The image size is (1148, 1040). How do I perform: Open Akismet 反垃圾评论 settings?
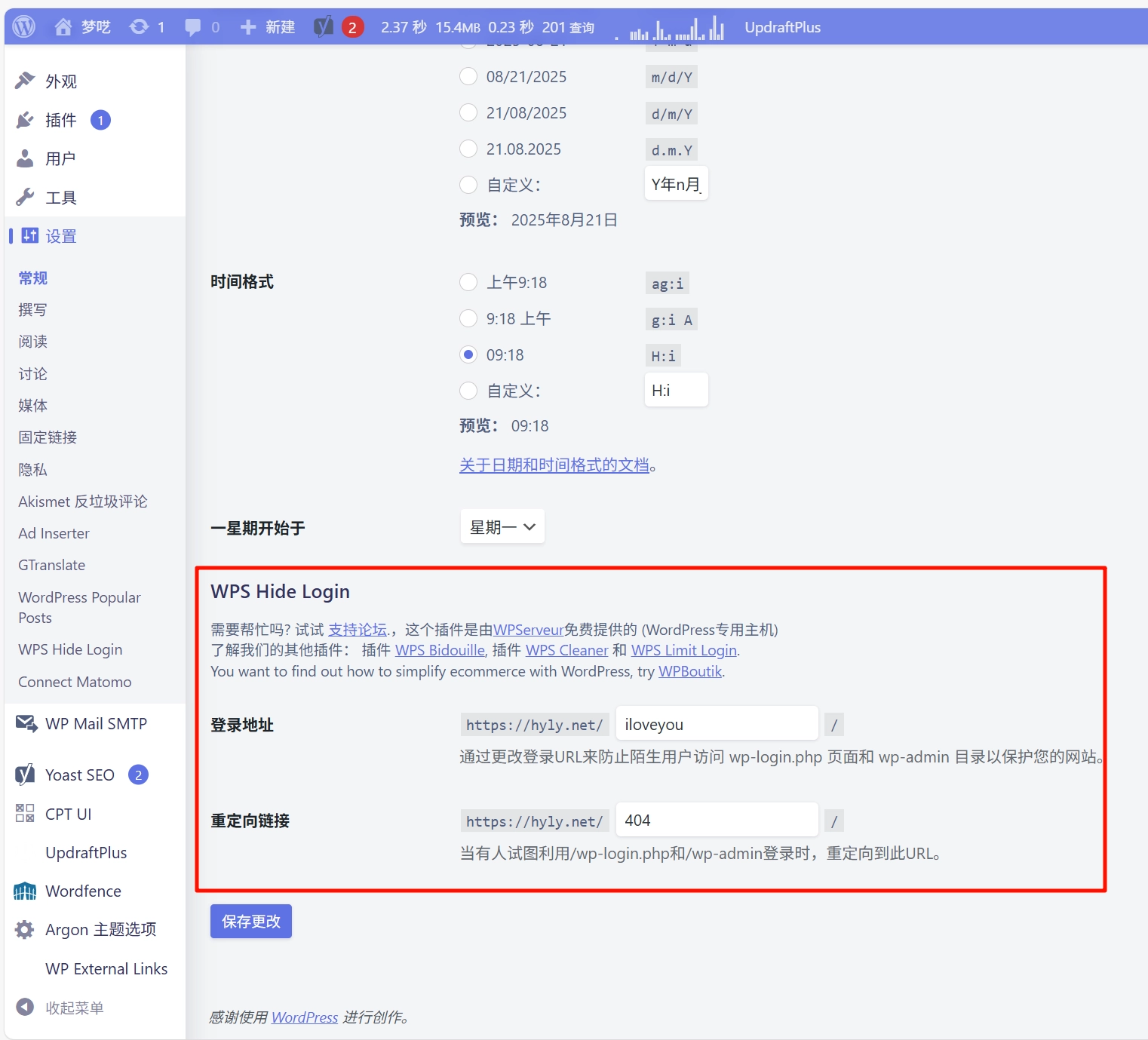click(x=83, y=502)
